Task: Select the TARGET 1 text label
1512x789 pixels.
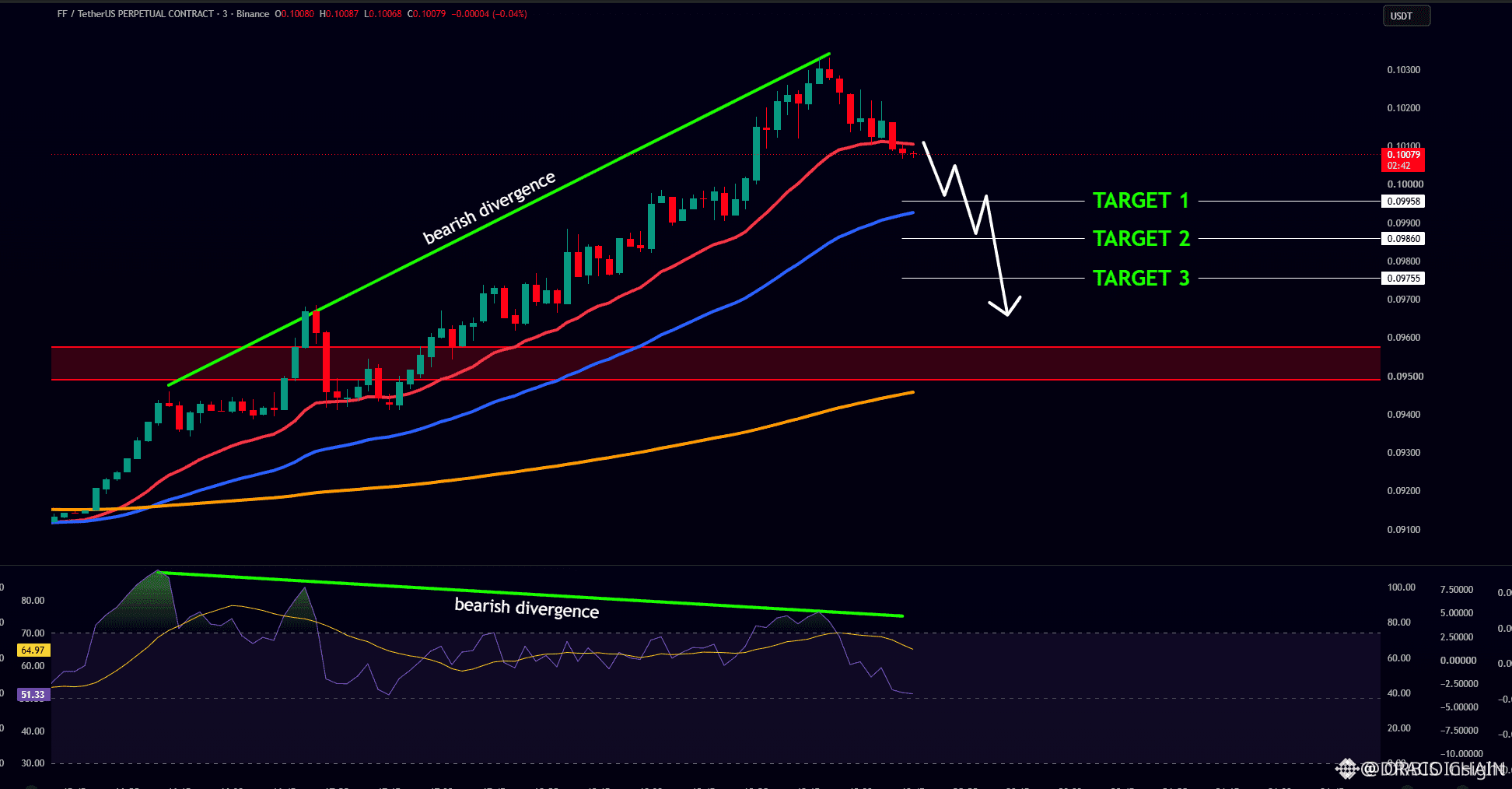Action: point(1141,201)
